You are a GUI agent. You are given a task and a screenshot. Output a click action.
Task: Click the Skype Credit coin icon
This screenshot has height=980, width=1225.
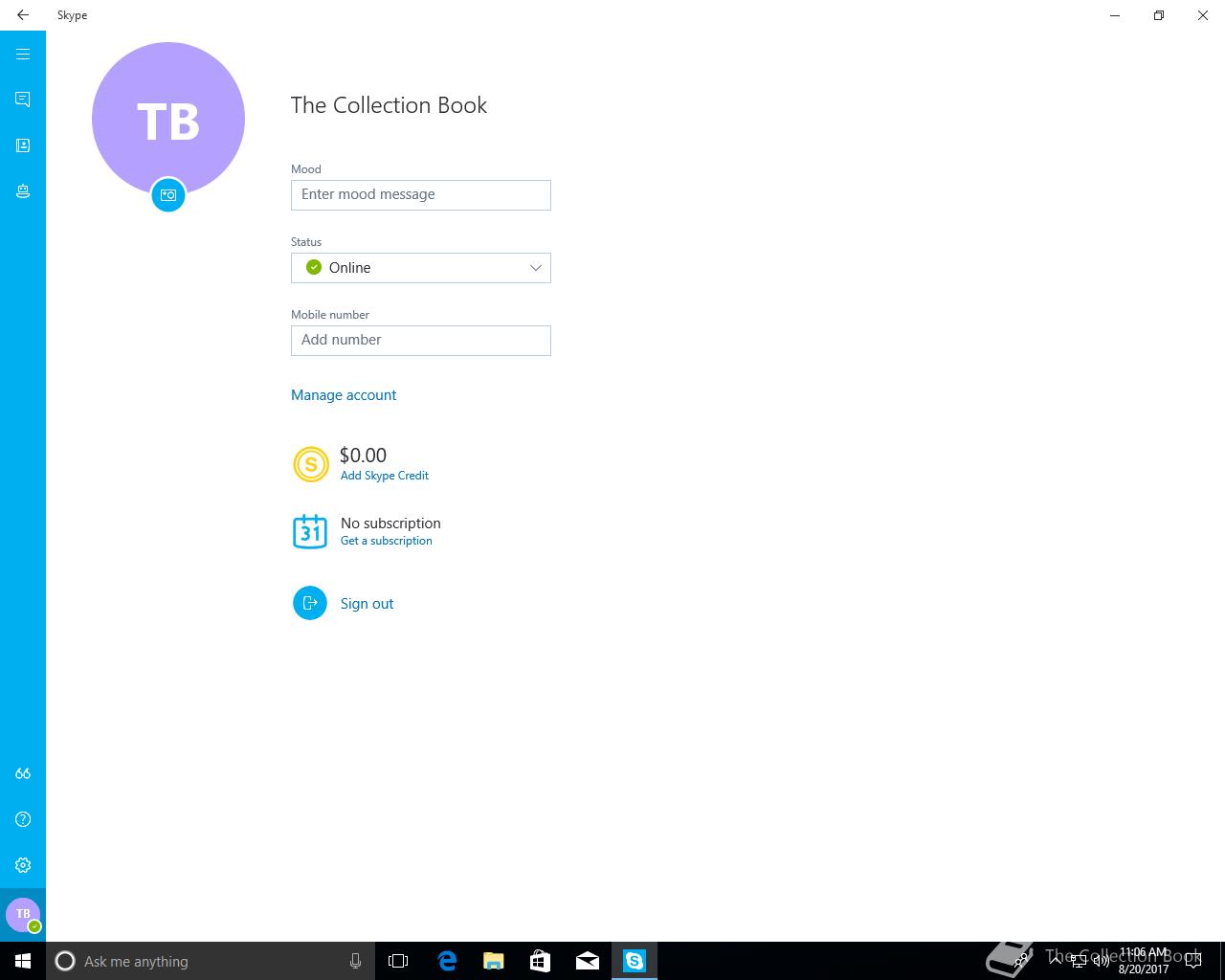(x=310, y=464)
